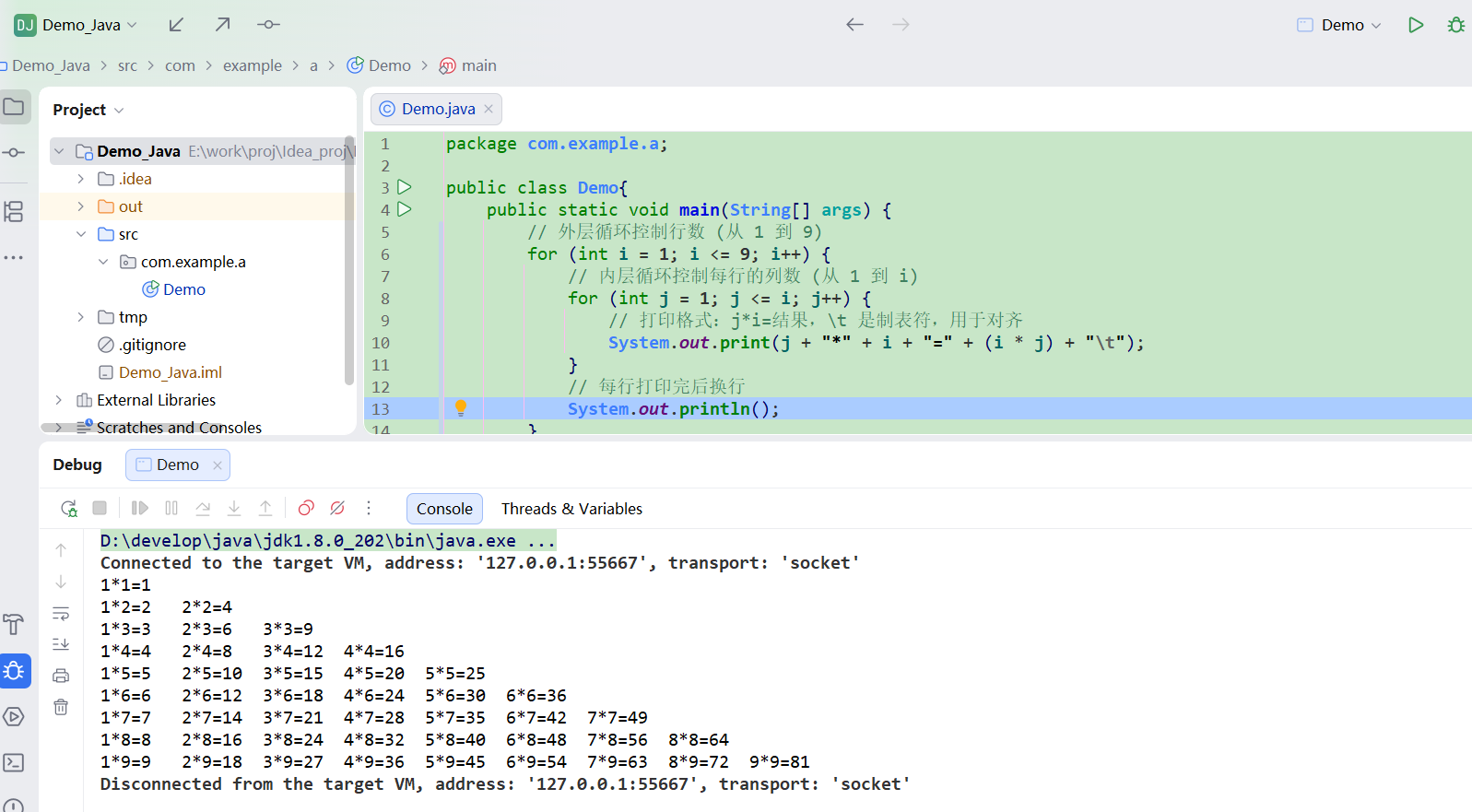Pause the program in the debugger

[x=171, y=508]
